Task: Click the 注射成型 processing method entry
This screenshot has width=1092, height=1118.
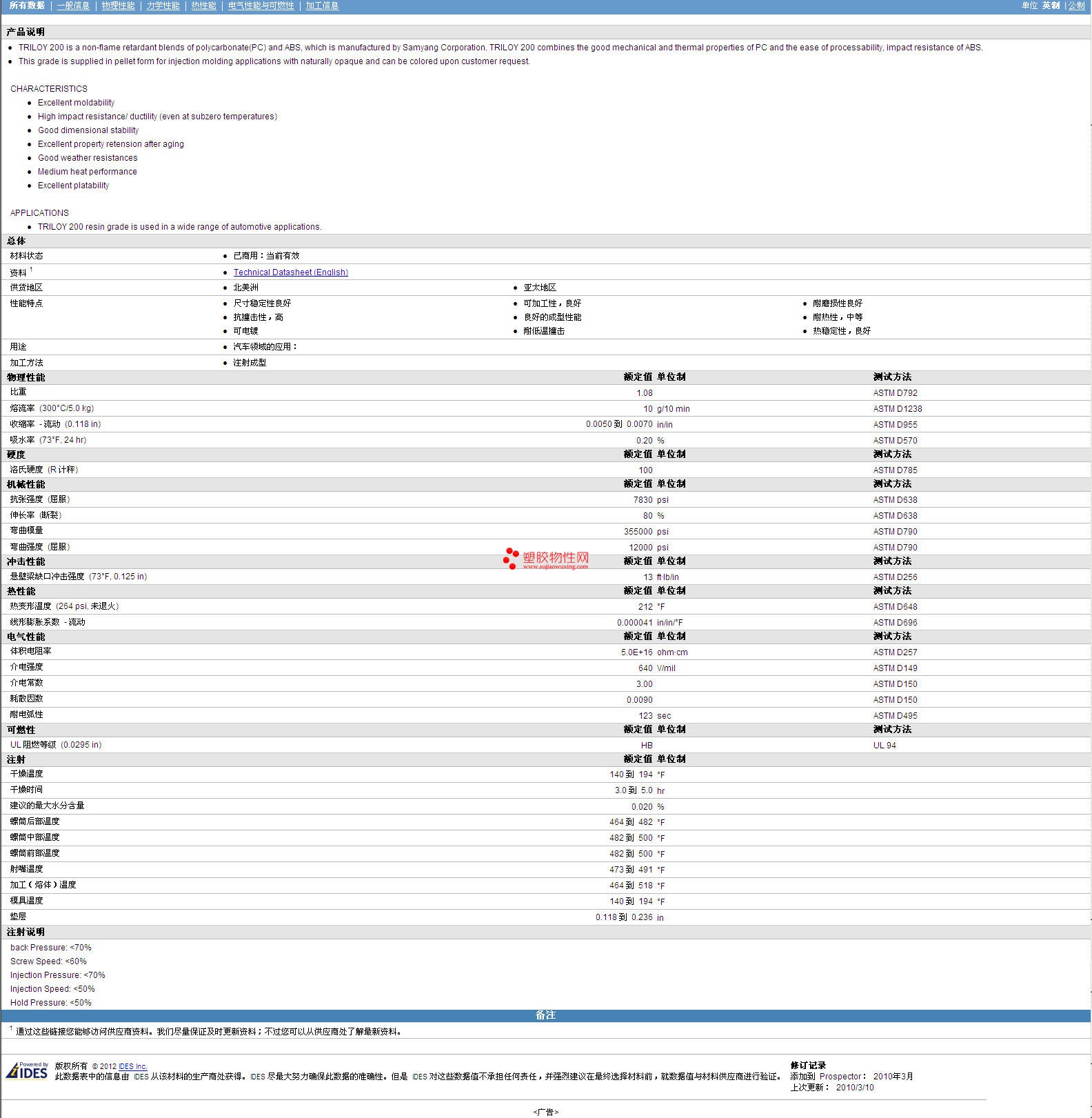Action: pyautogui.click(x=250, y=363)
